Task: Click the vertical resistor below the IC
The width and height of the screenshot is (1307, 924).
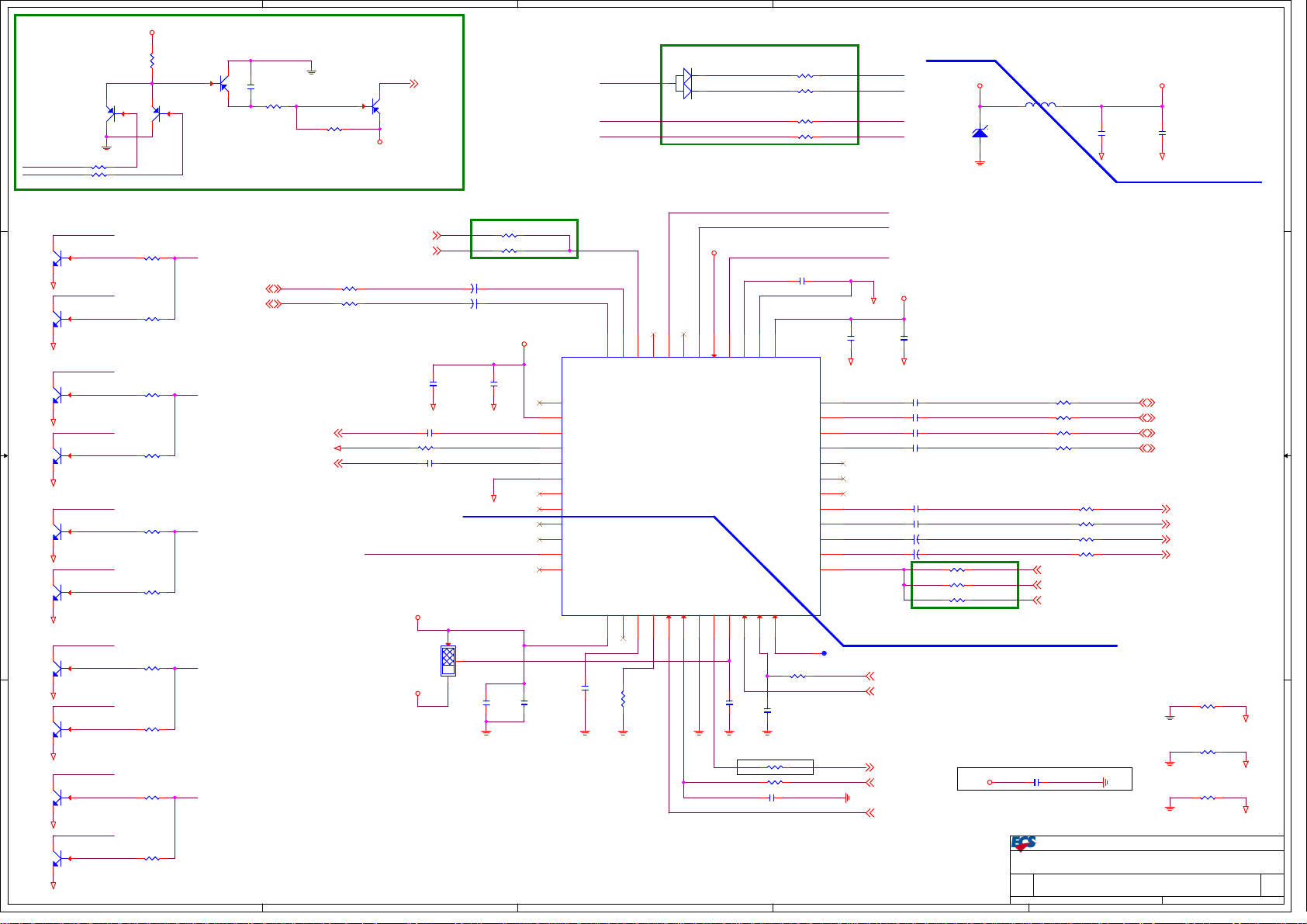Action: [x=623, y=700]
